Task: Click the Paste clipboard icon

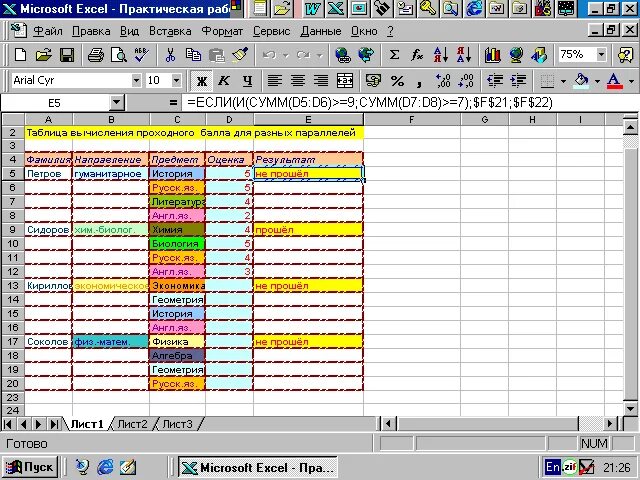Action: pos(217,54)
